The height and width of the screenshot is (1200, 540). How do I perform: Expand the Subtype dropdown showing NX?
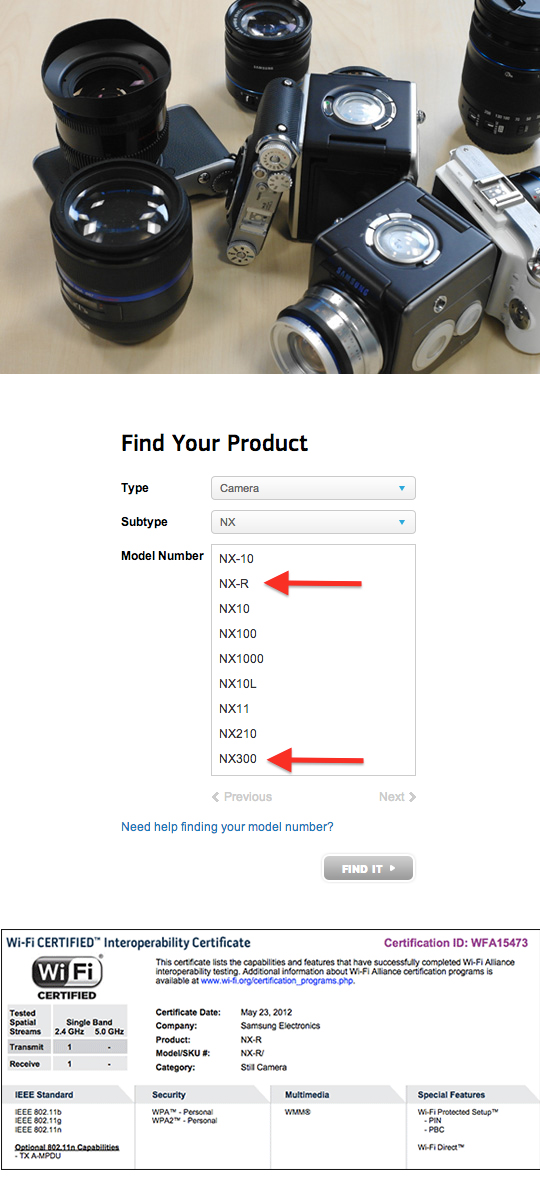(313, 522)
